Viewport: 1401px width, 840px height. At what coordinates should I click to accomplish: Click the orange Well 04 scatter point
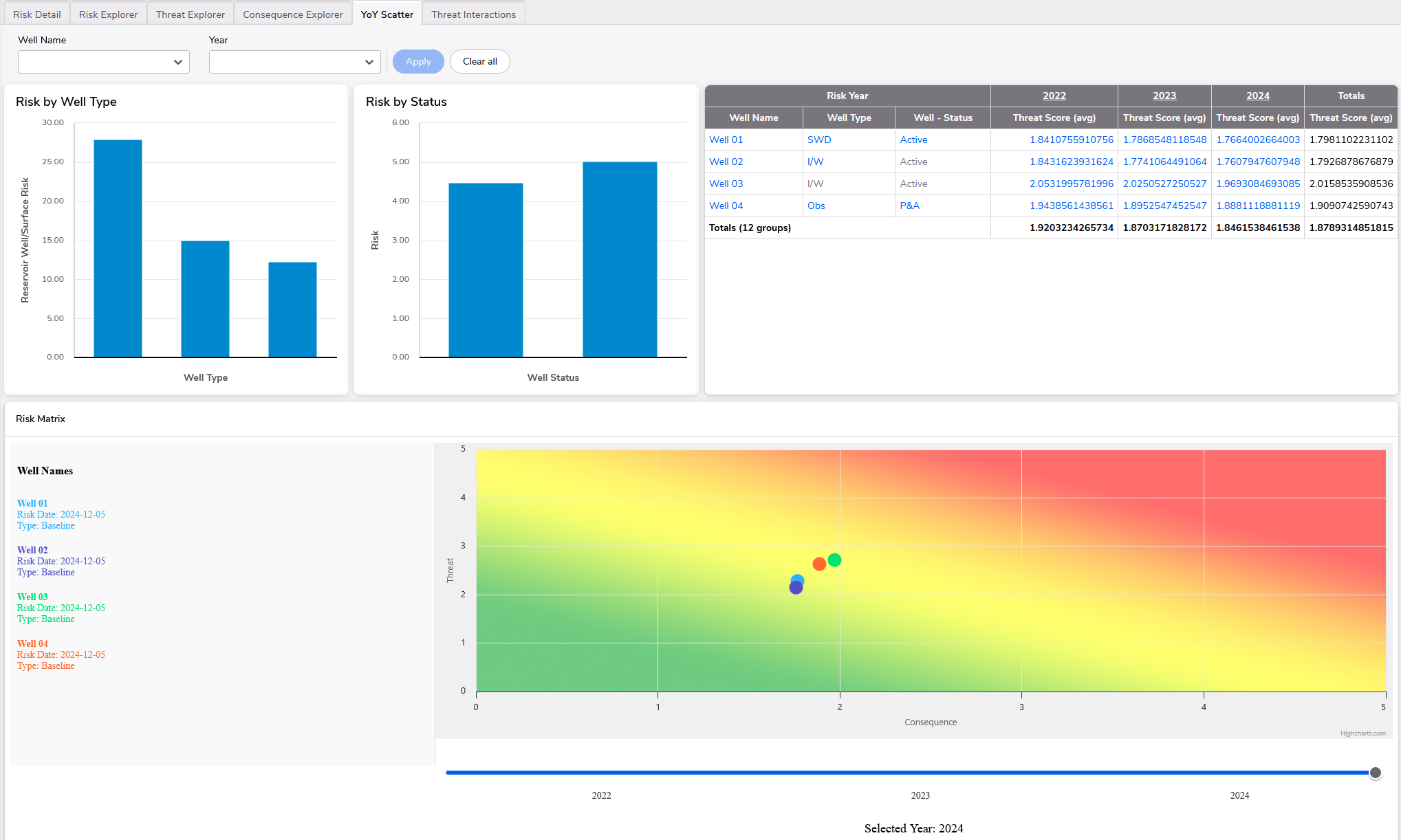point(818,564)
